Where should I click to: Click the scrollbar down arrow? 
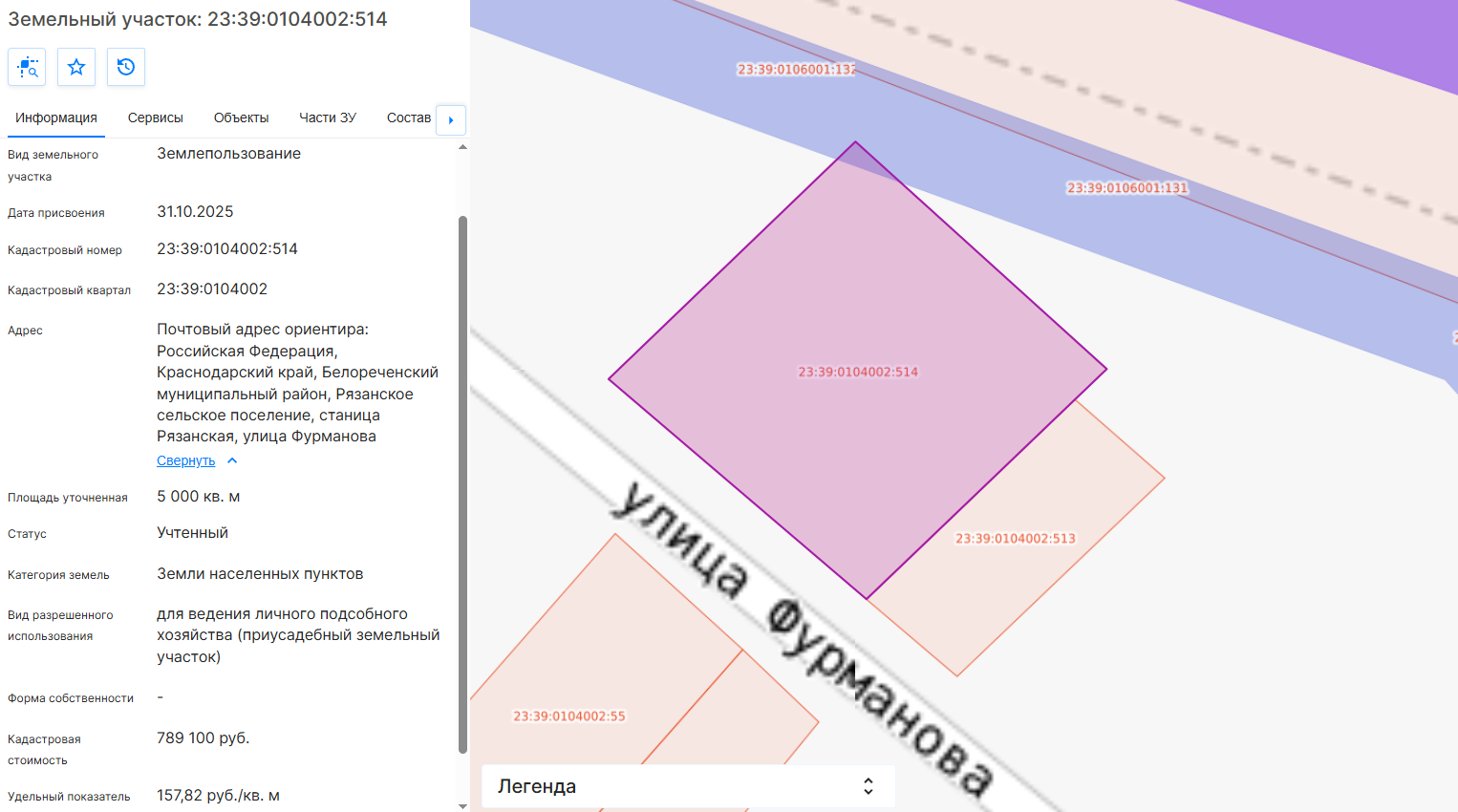click(463, 806)
